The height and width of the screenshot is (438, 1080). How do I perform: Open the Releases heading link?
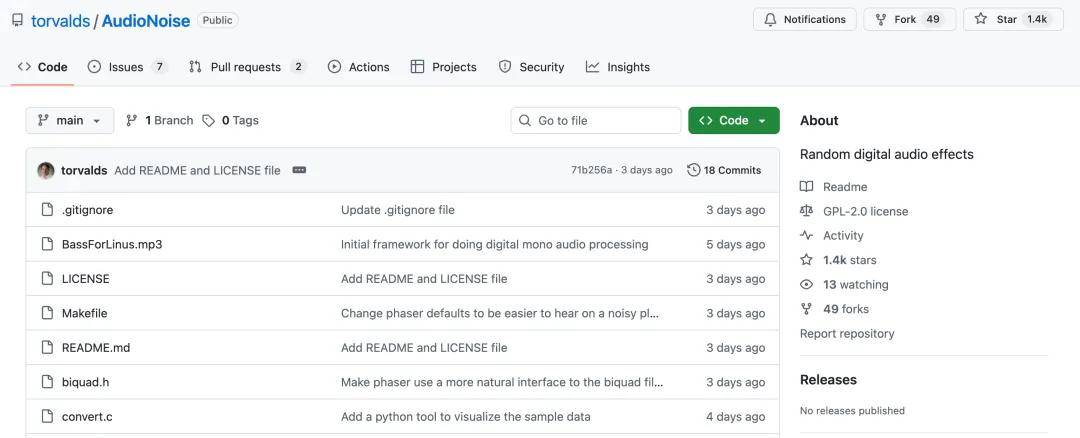[x=828, y=379]
